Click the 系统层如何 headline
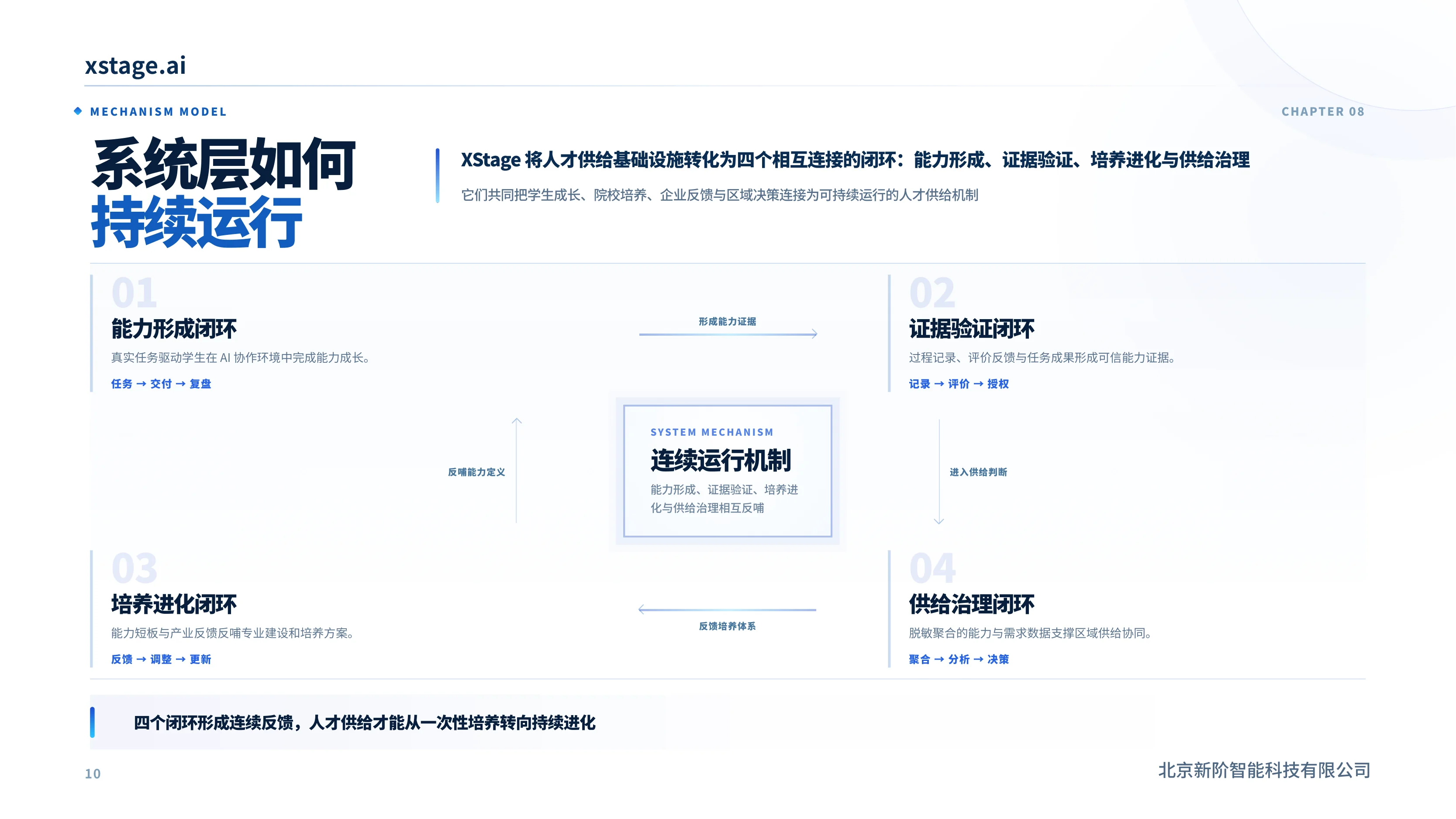 point(224,165)
